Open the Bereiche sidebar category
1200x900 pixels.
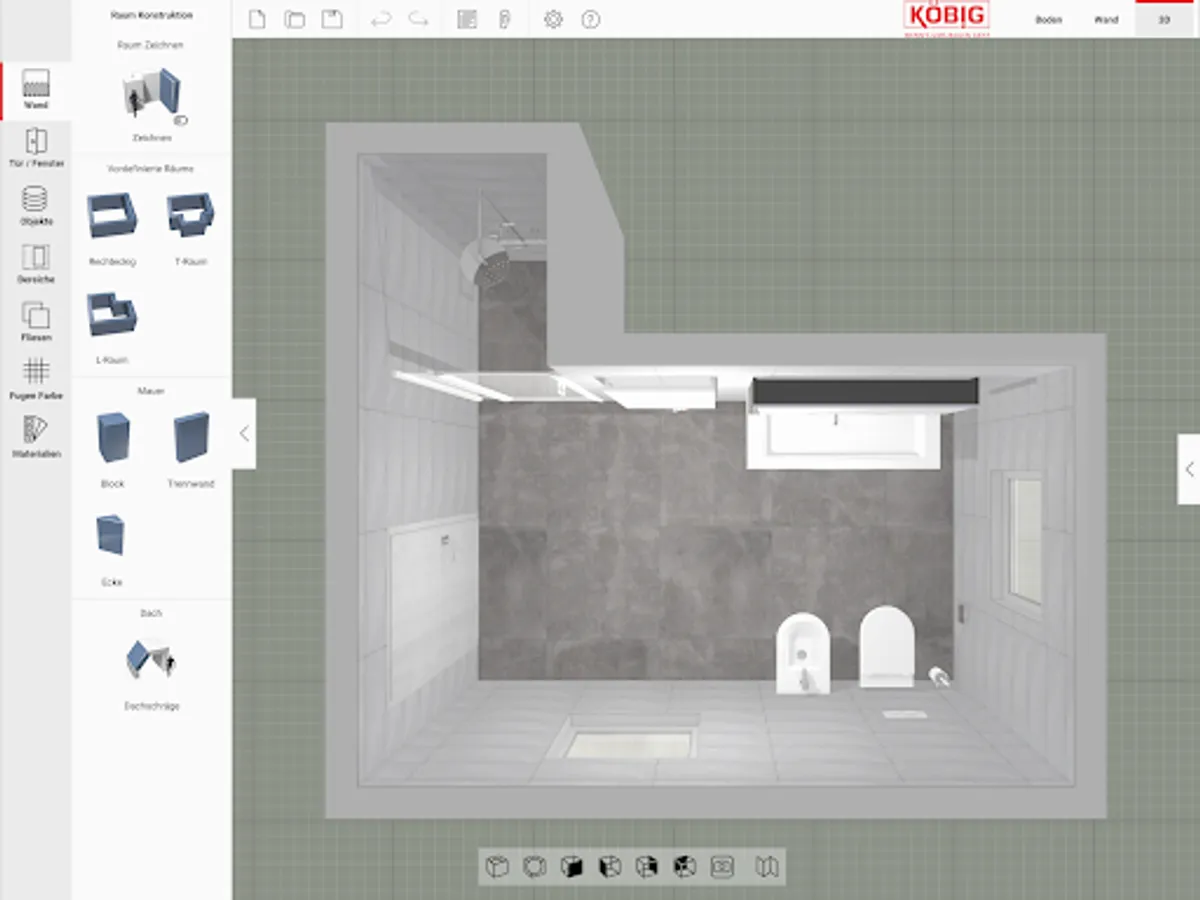36,264
